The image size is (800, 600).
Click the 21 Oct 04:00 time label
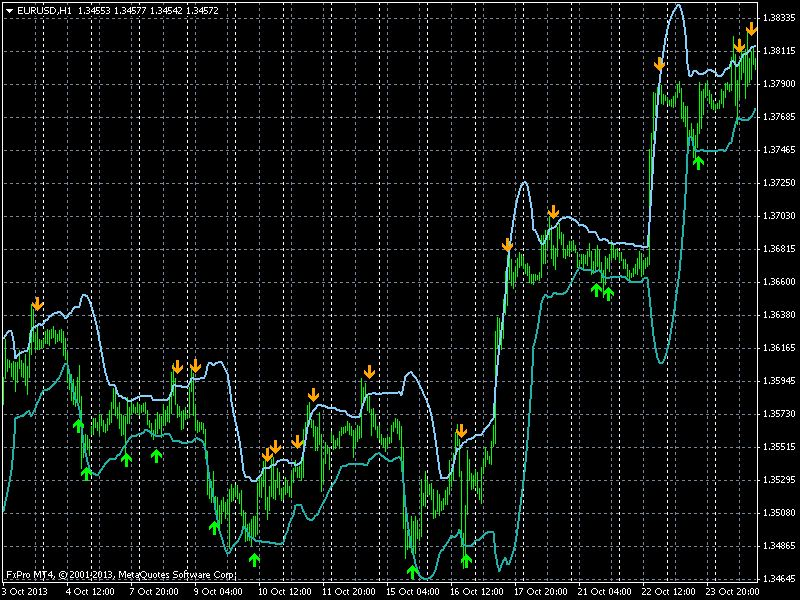point(605,592)
